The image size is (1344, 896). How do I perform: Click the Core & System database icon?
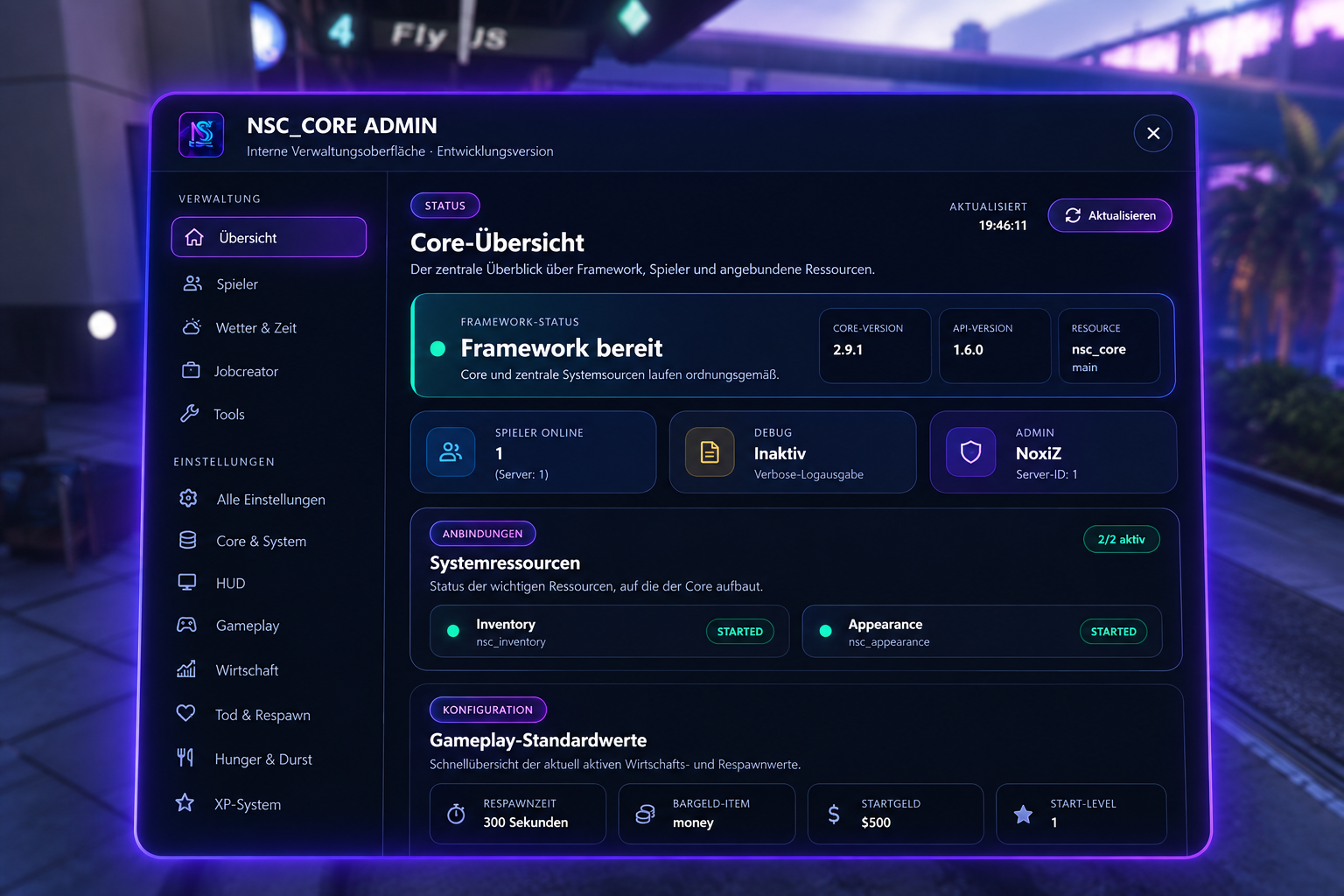coord(187,541)
